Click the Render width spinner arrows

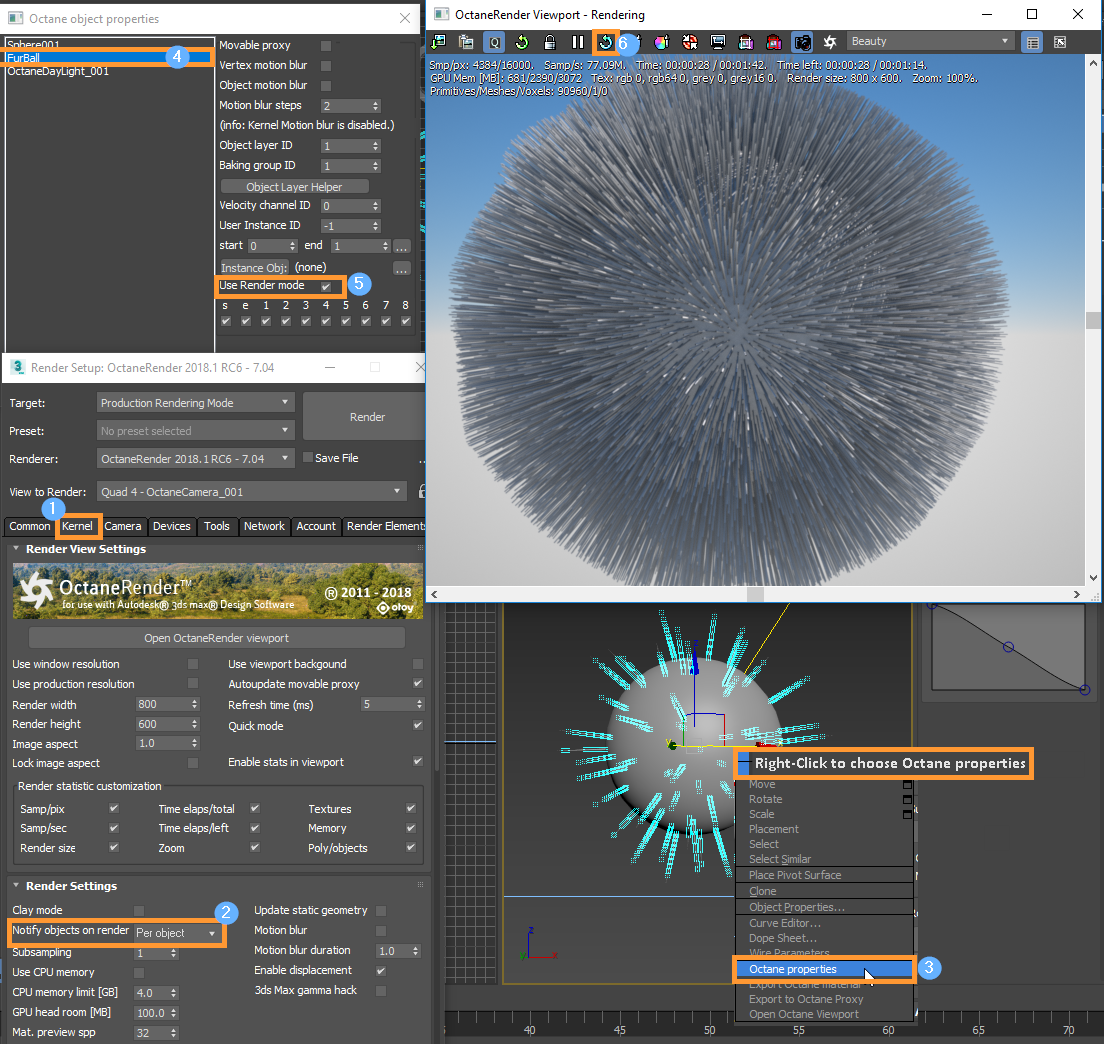pos(195,704)
